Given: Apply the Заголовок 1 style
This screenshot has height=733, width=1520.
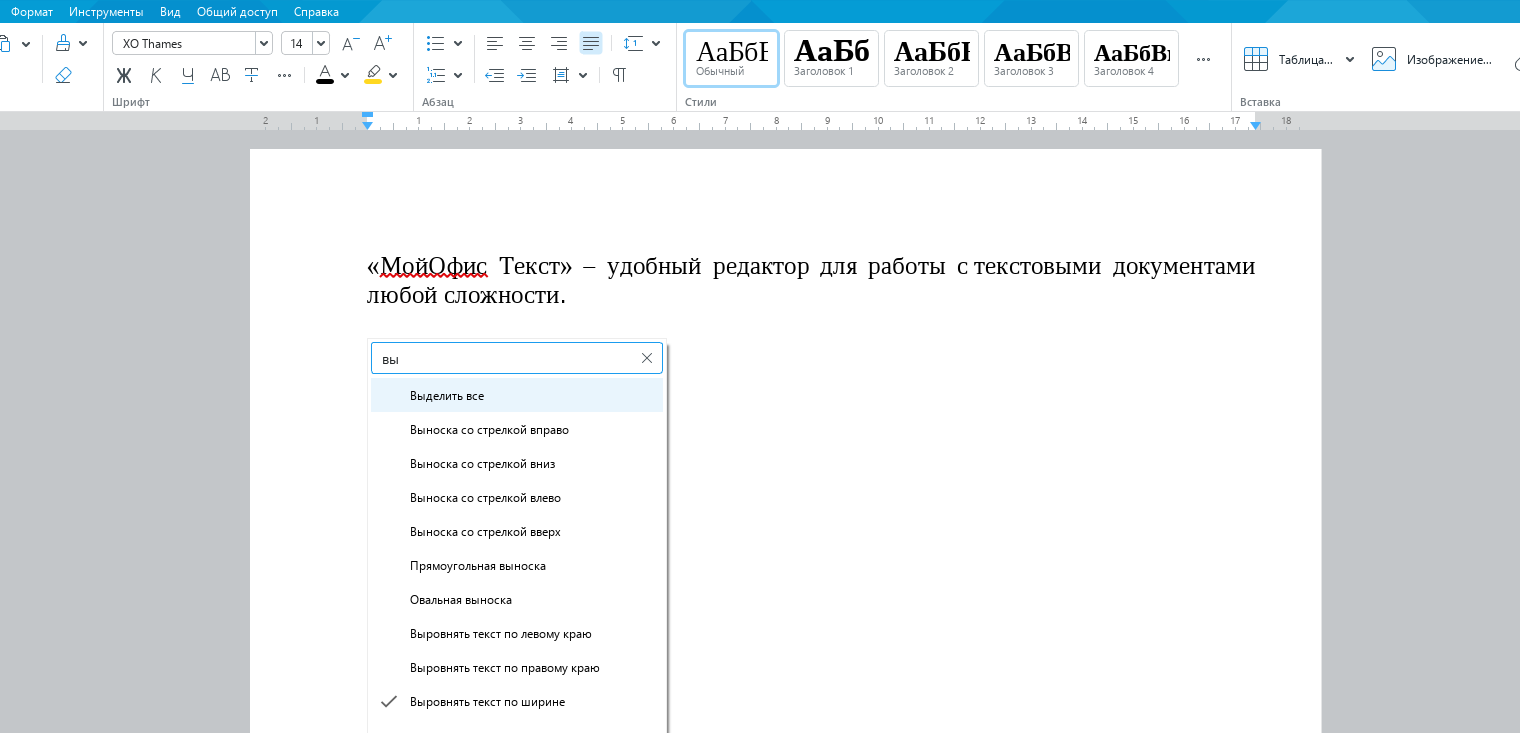Looking at the screenshot, I should pyautogui.click(x=831, y=58).
